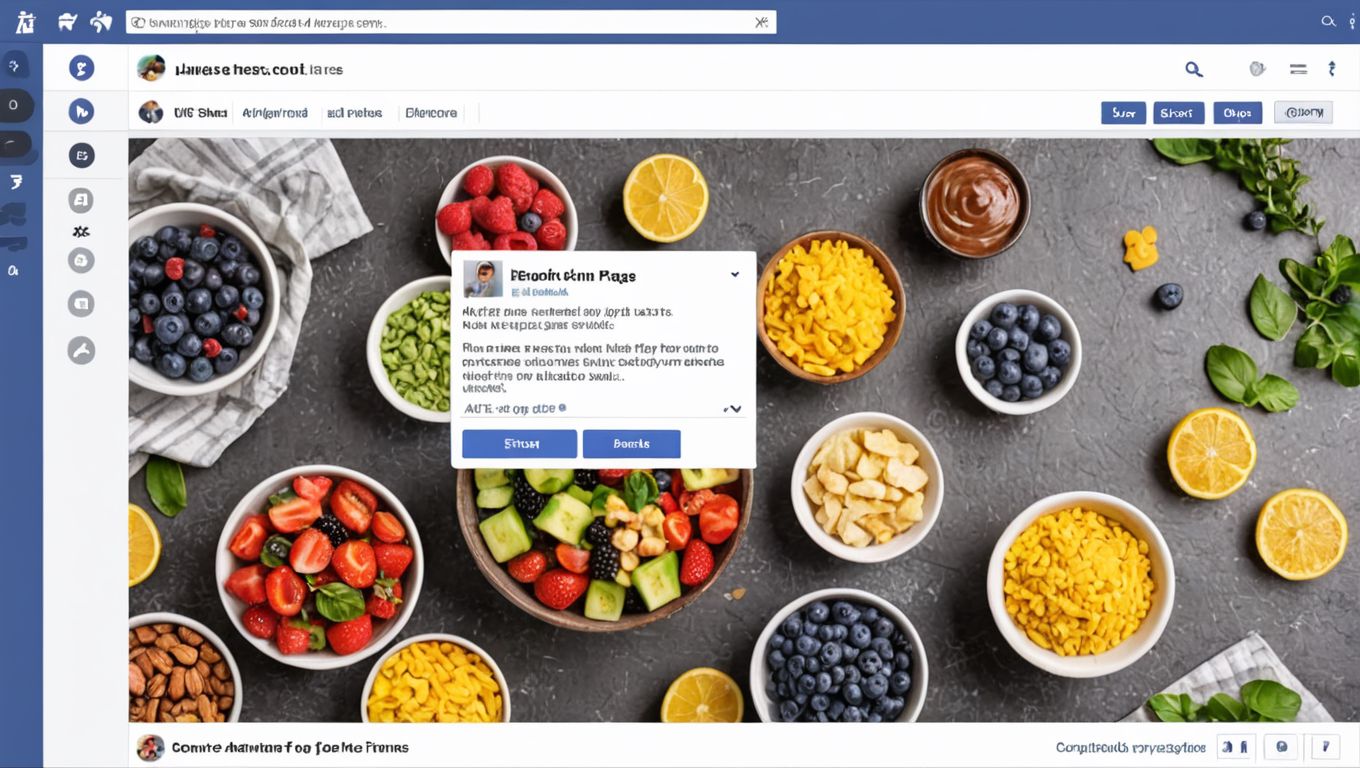The width and height of the screenshot is (1360, 768).
Task: Click the right blue button in popup card
Action: 631,443
